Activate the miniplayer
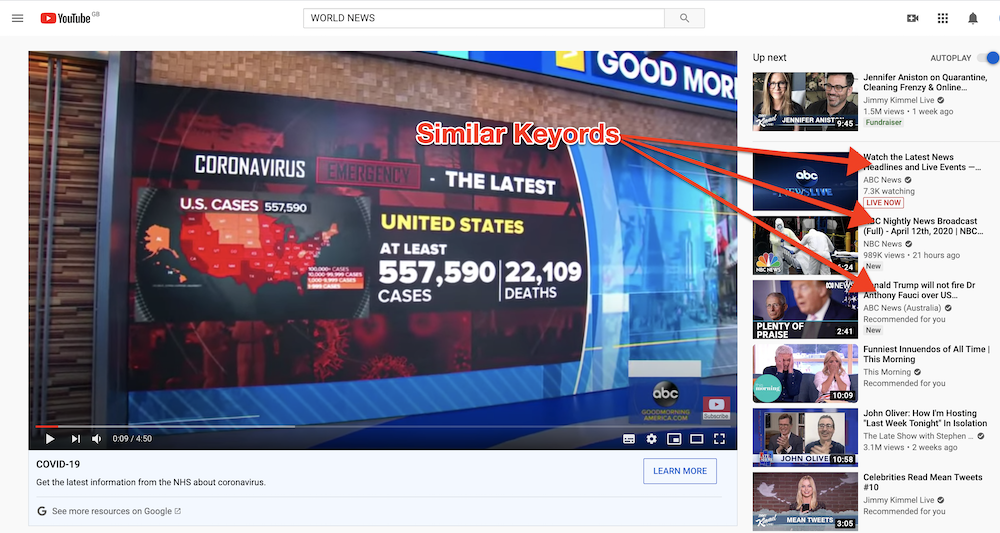This screenshot has width=1000, height=533. pos(674,439)
